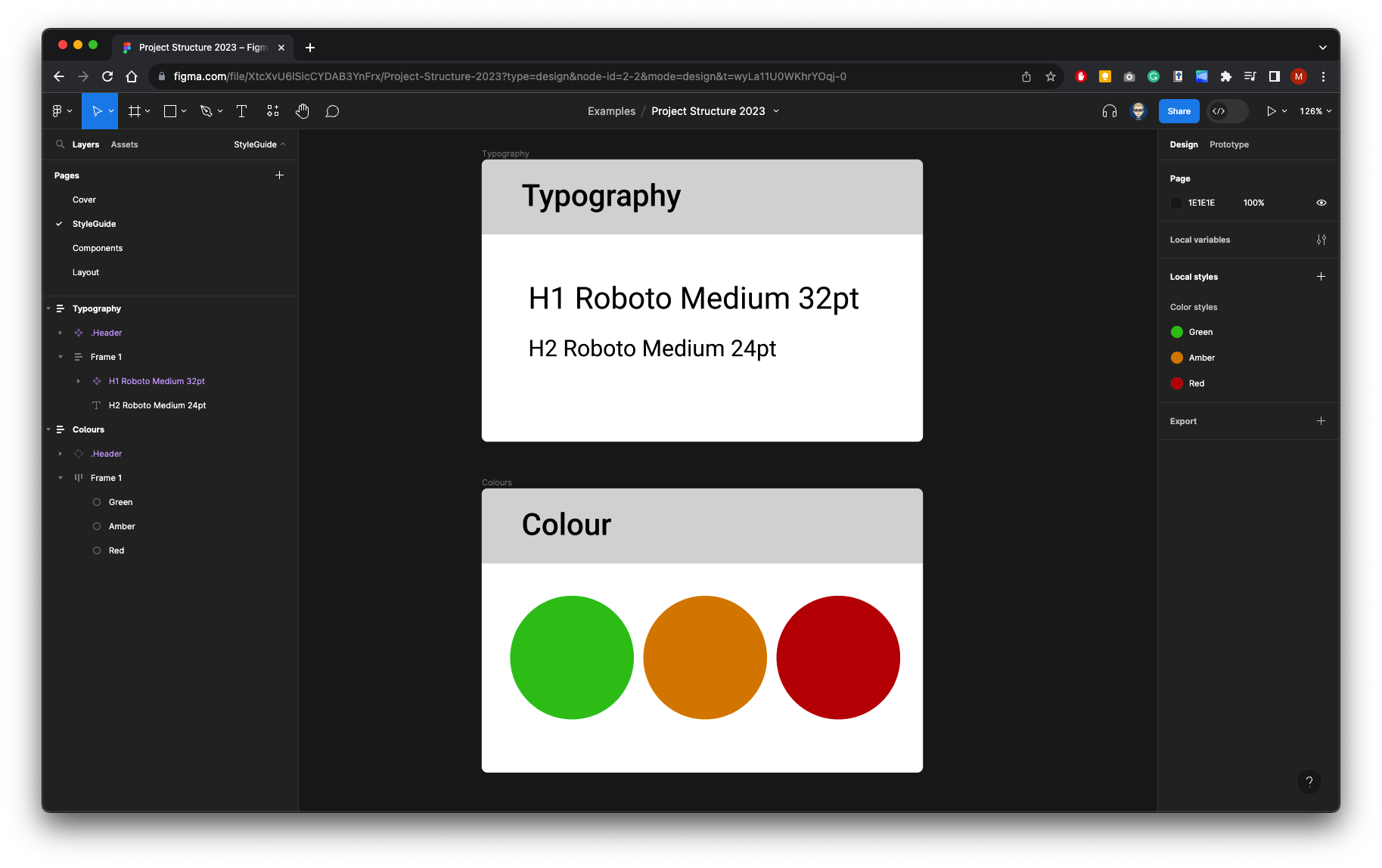1382x868 pixels.
Task: Switch to the Design tab
Action: tap(1184, 144)
